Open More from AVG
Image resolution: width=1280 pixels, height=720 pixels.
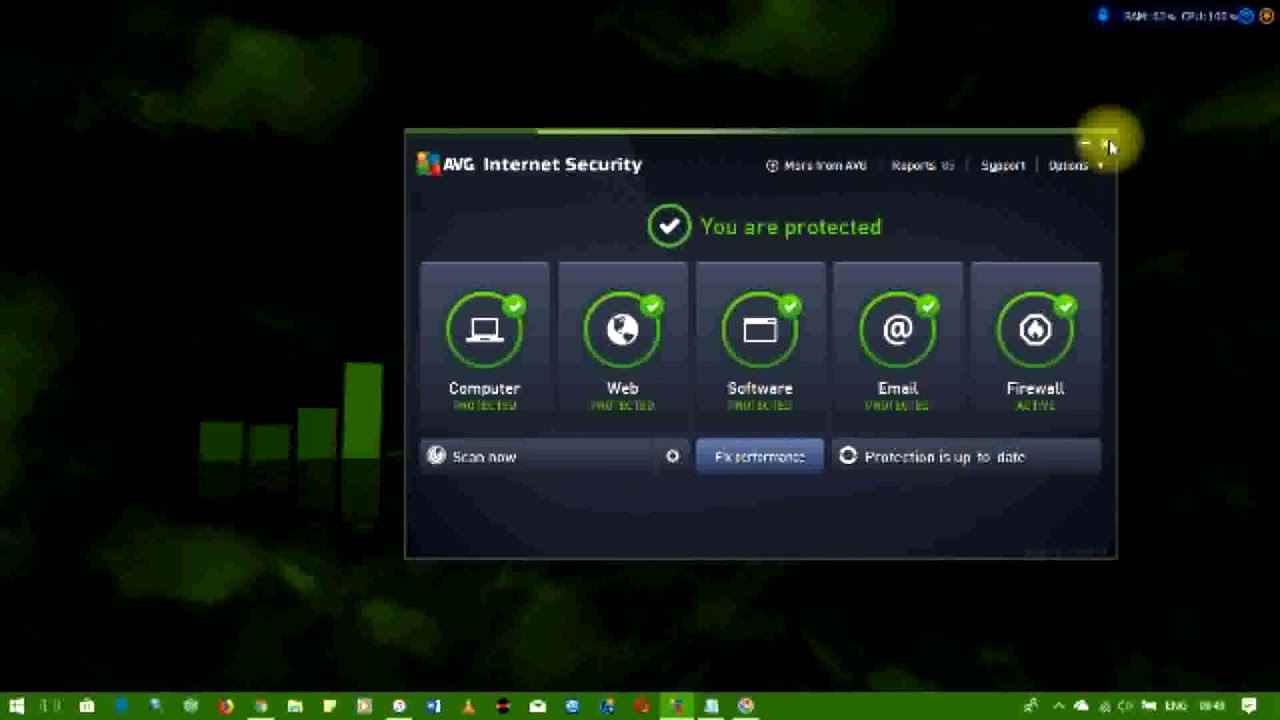(816, 165)
